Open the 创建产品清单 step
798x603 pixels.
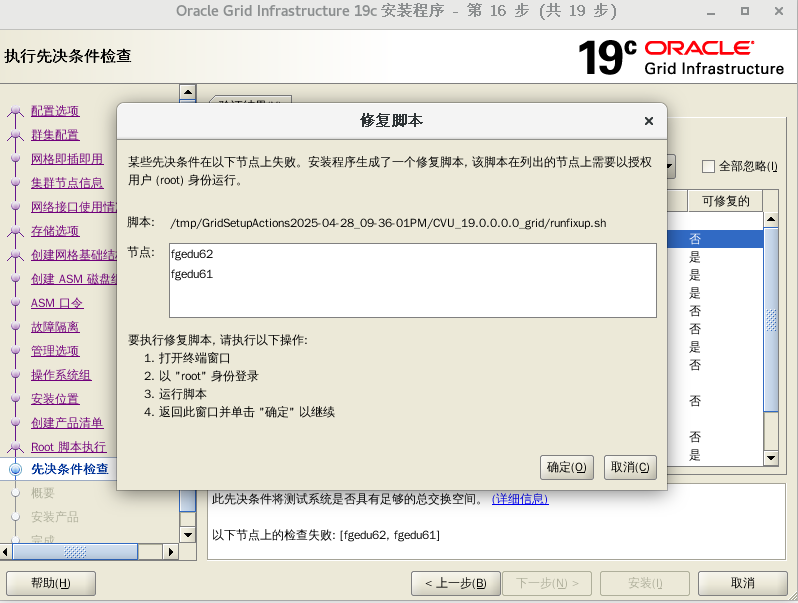point(67,423)
